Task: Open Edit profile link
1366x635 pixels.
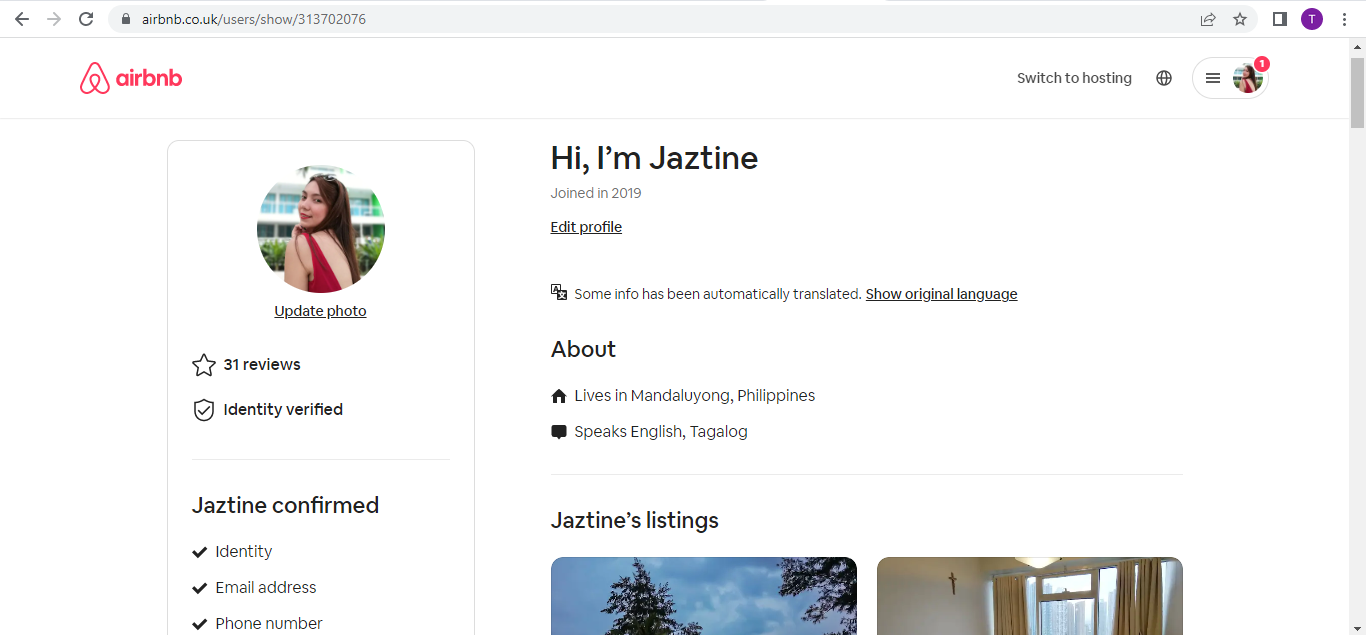Action: click(586, 227)
